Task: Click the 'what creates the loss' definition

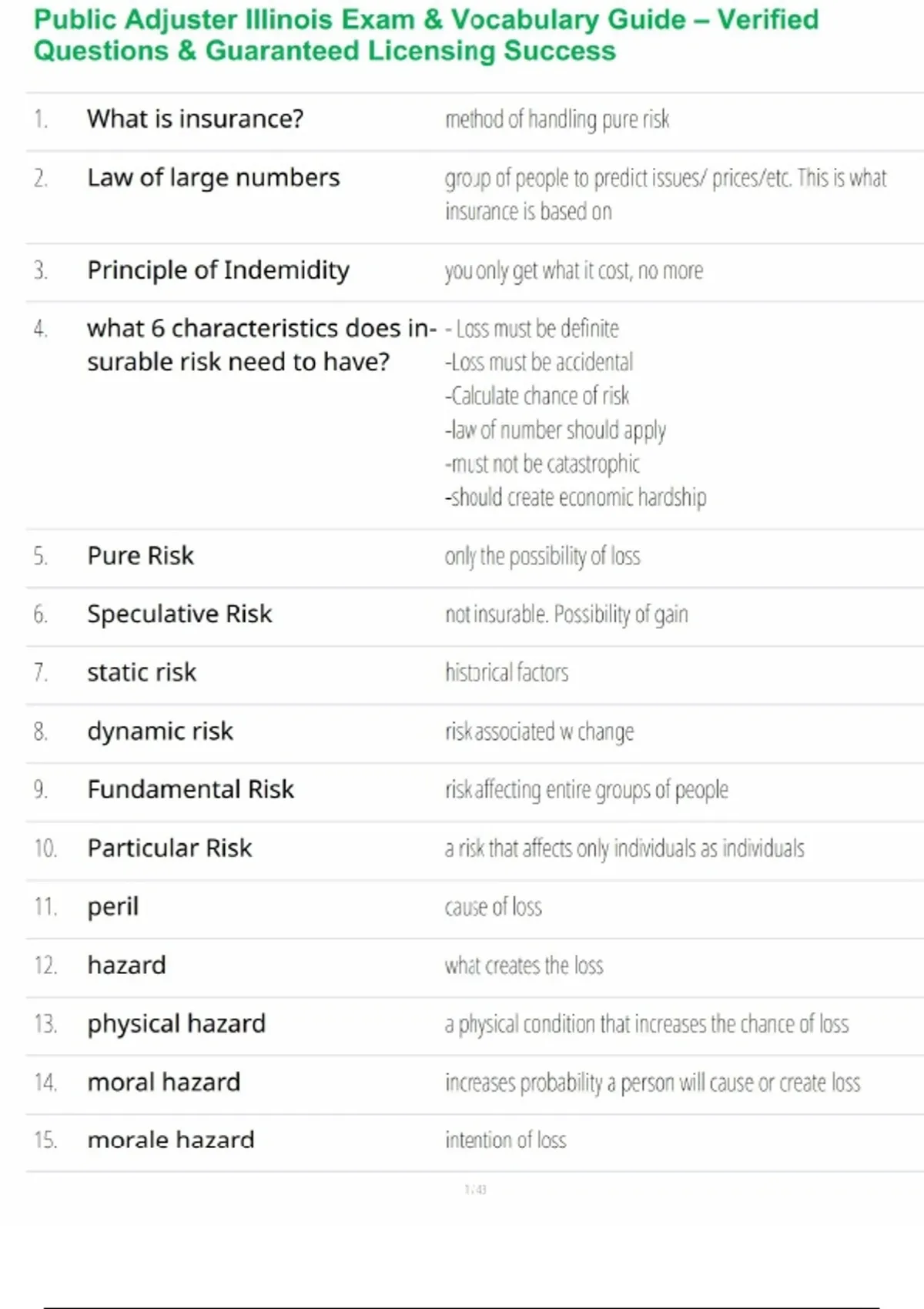Action: [524, 966]
